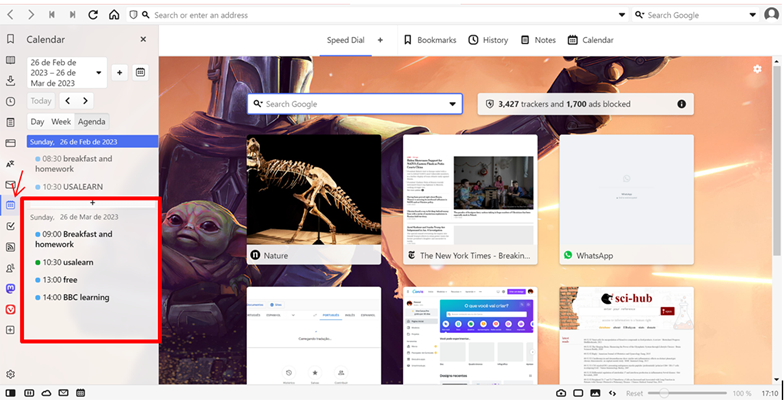Close the Calendar panel

(x=143, y=40)
